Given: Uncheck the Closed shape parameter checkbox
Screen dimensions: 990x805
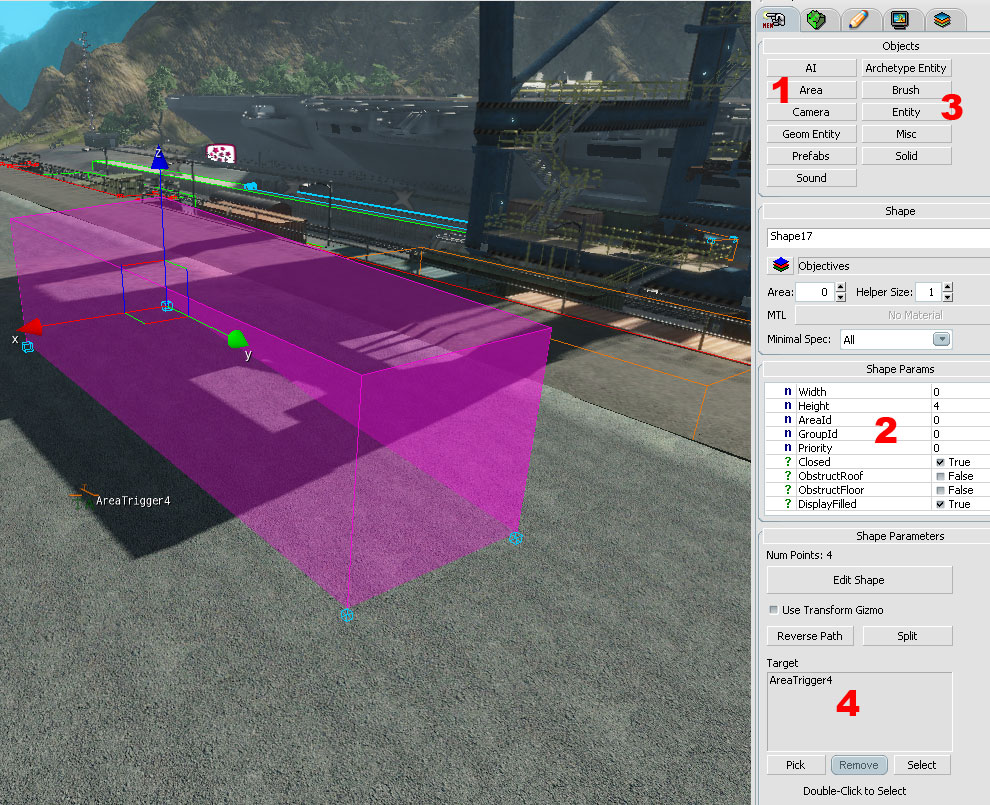Looking at the screenshot, I should point(940,463).
